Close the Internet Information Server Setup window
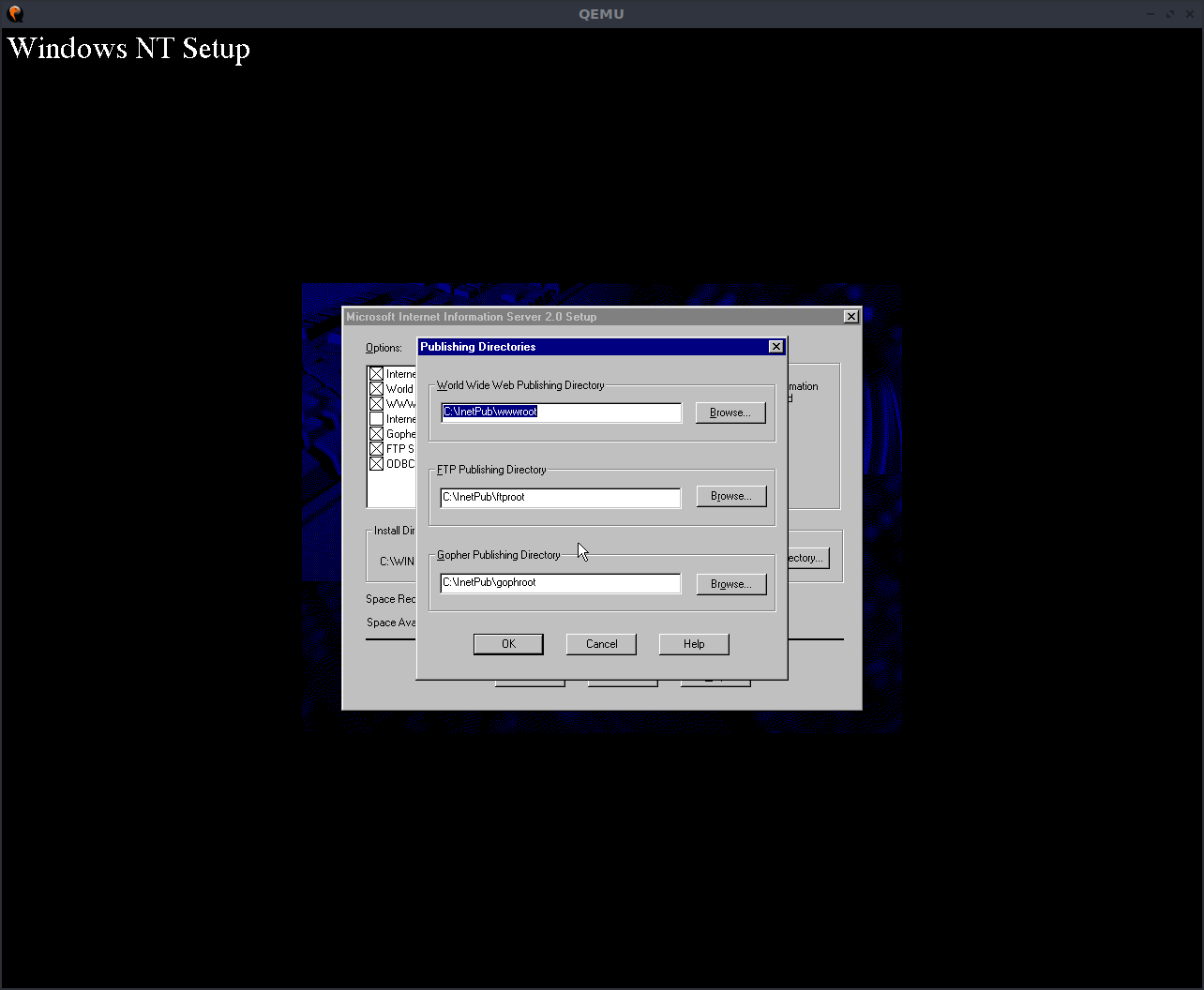Image resolution: width=1204 pixels, height=990 pixels. [850, 317]
